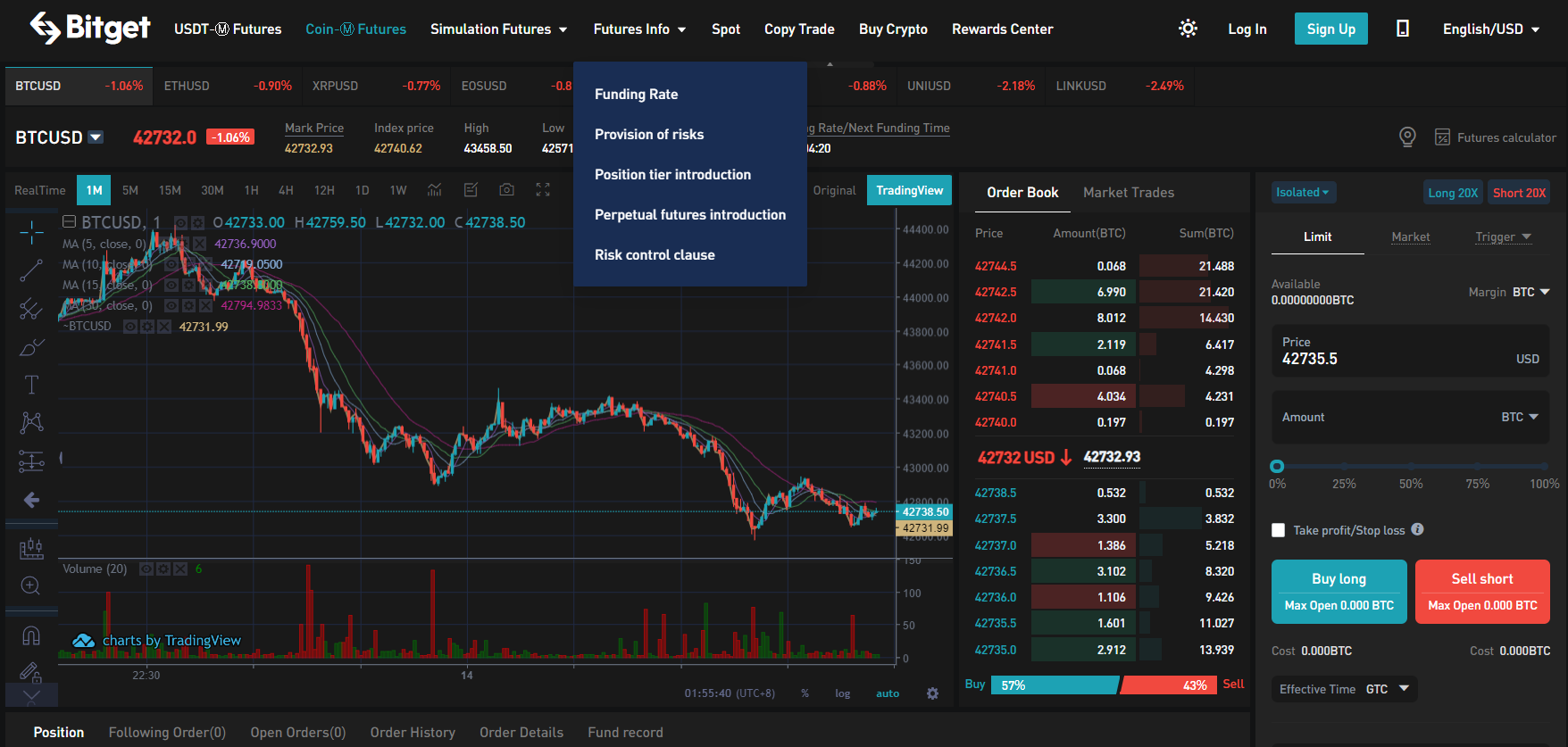Click the amount slider handle at 0%
Image resolution: width=1568 pixels, height=747 pixels.
[1277, 466]
